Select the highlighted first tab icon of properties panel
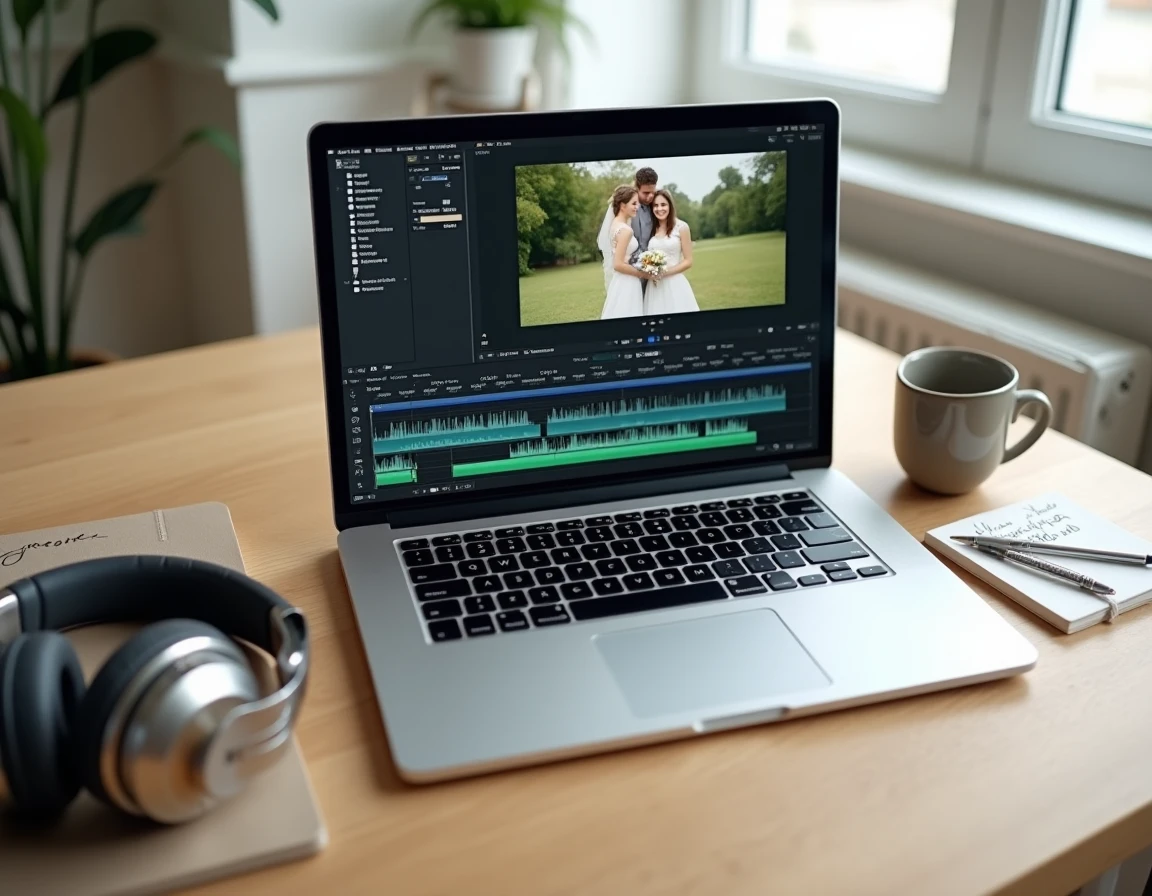1152x896 pixels. click(412, 159)
